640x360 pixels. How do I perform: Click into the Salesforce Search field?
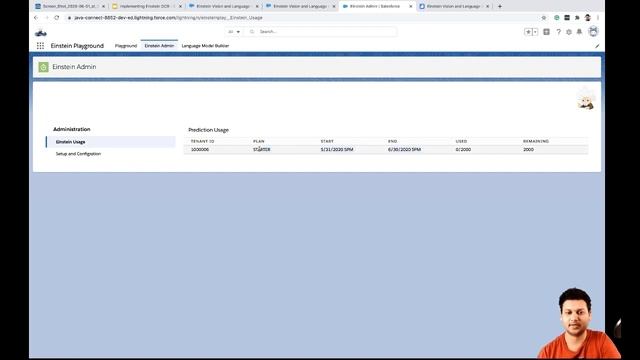(321, 31)
